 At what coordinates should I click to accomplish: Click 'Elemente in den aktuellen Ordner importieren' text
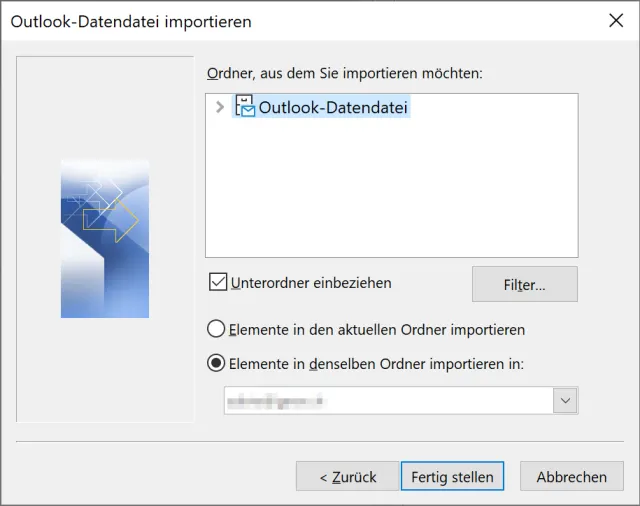click(x=377, y=329)
